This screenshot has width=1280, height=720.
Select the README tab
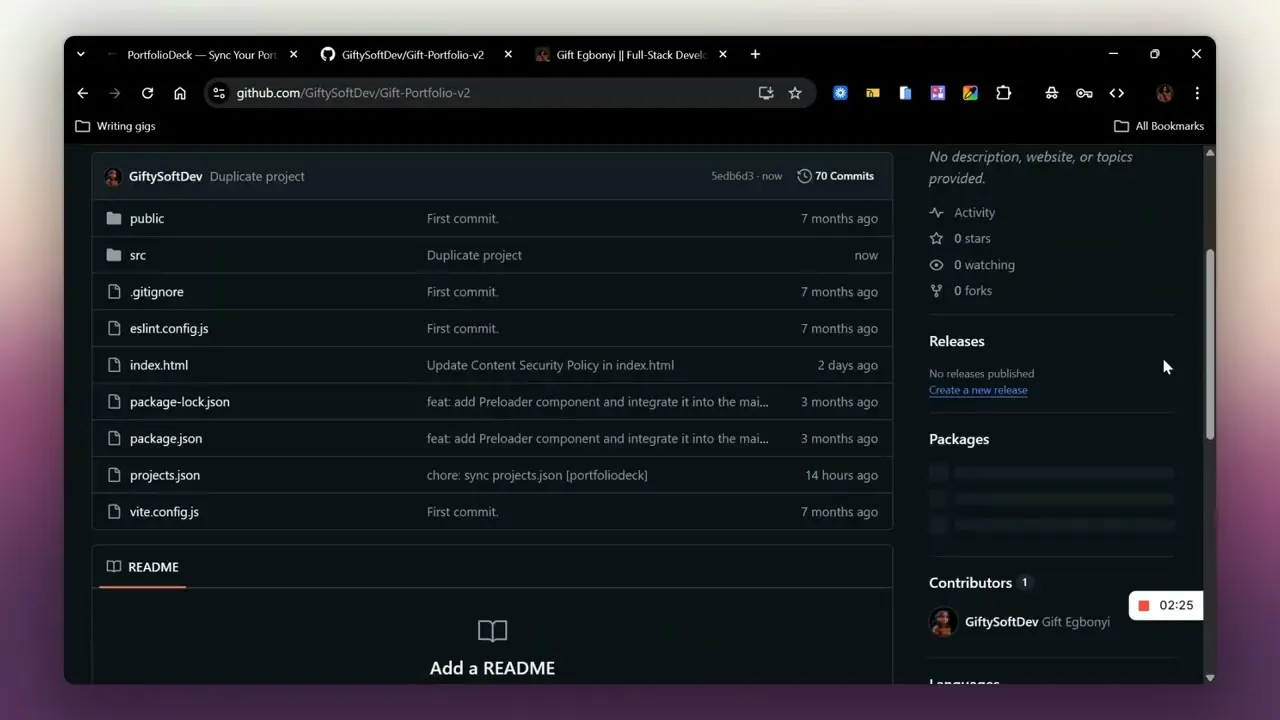tap(142, 567)
